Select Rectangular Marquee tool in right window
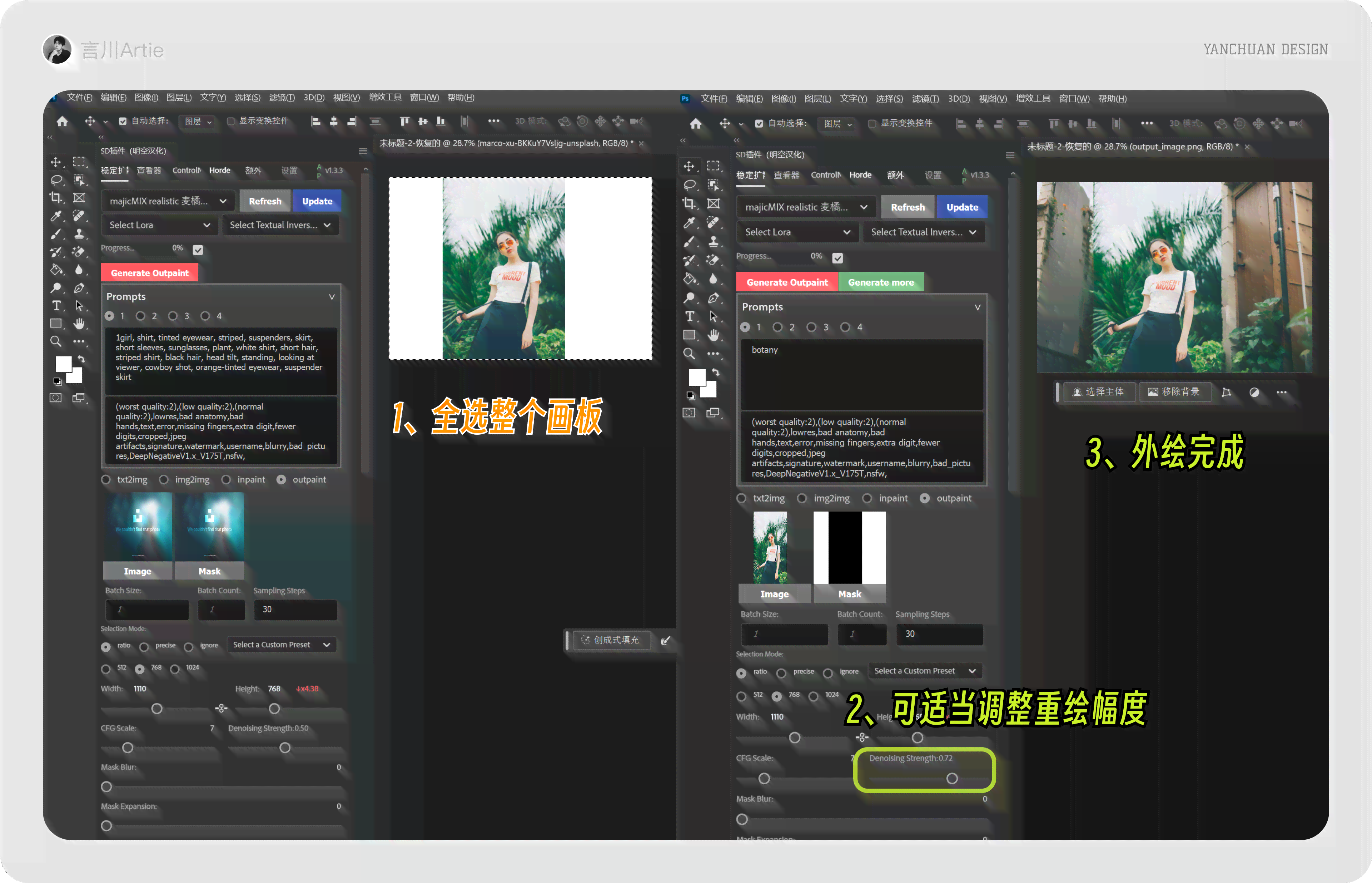Viewport: 1372px width, 883px height. pyautogui.click(x=713, y=166)
